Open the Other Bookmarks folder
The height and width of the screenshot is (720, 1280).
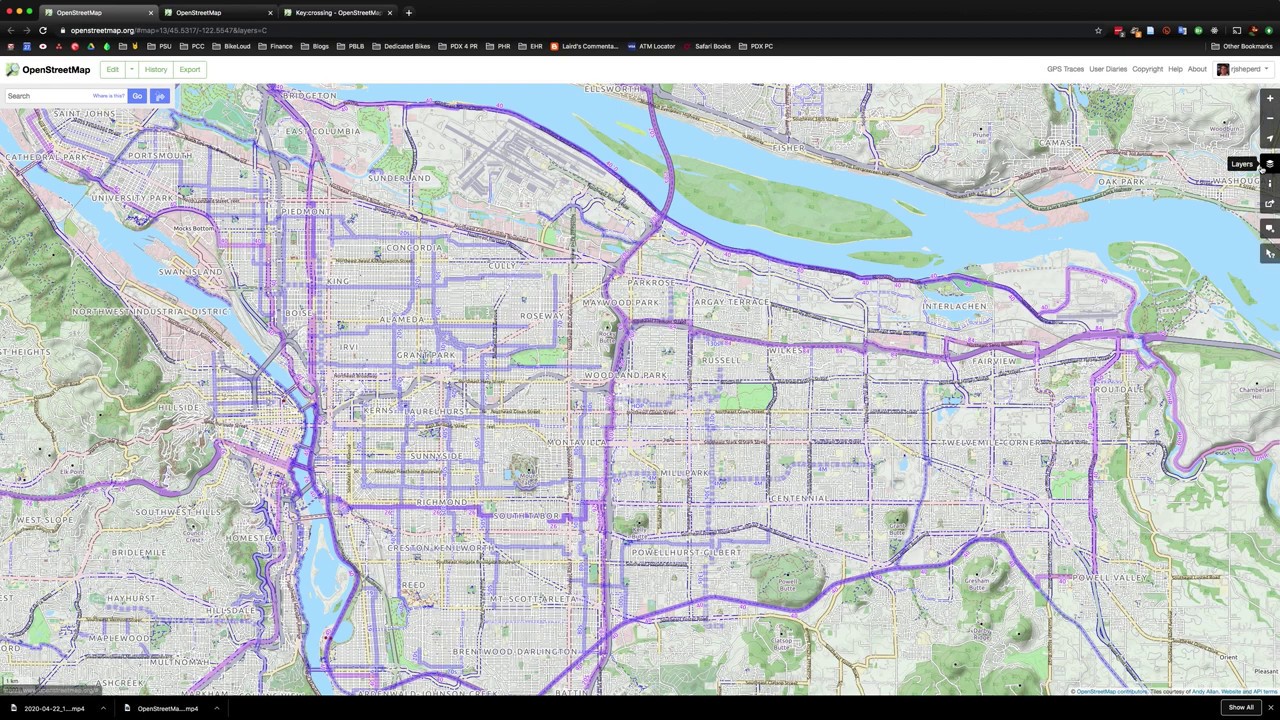click(1241, 46)
